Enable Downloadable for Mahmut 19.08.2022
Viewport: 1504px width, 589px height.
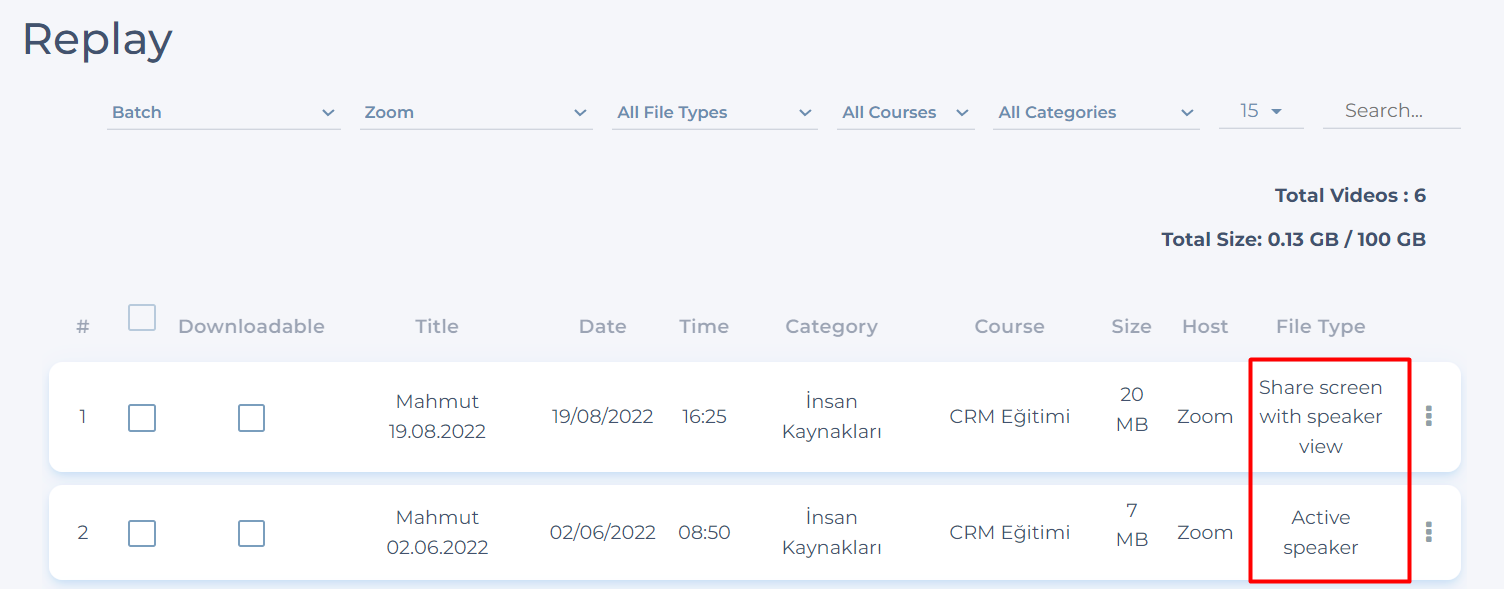pyautogui.click(x=251, y=417)
